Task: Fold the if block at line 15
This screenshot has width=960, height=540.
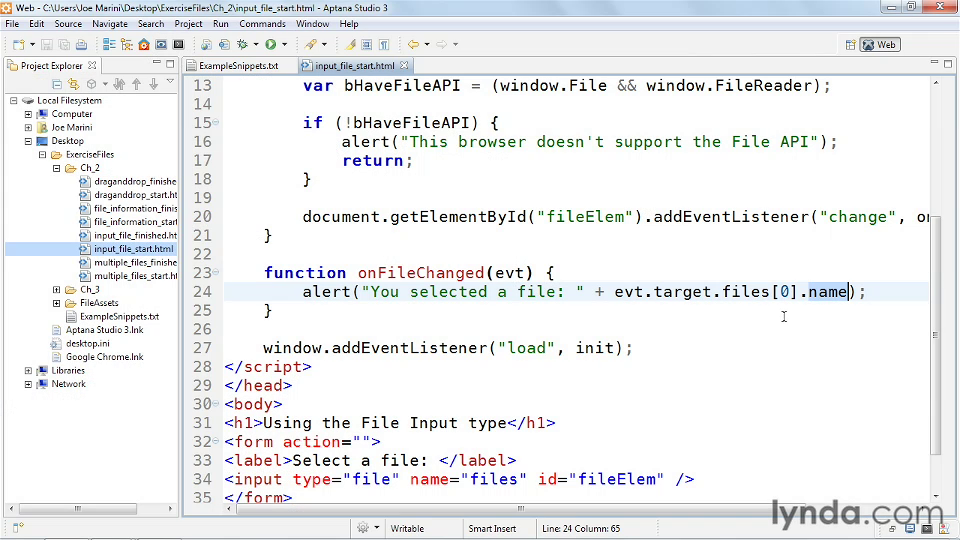Action: coord(216,122)
